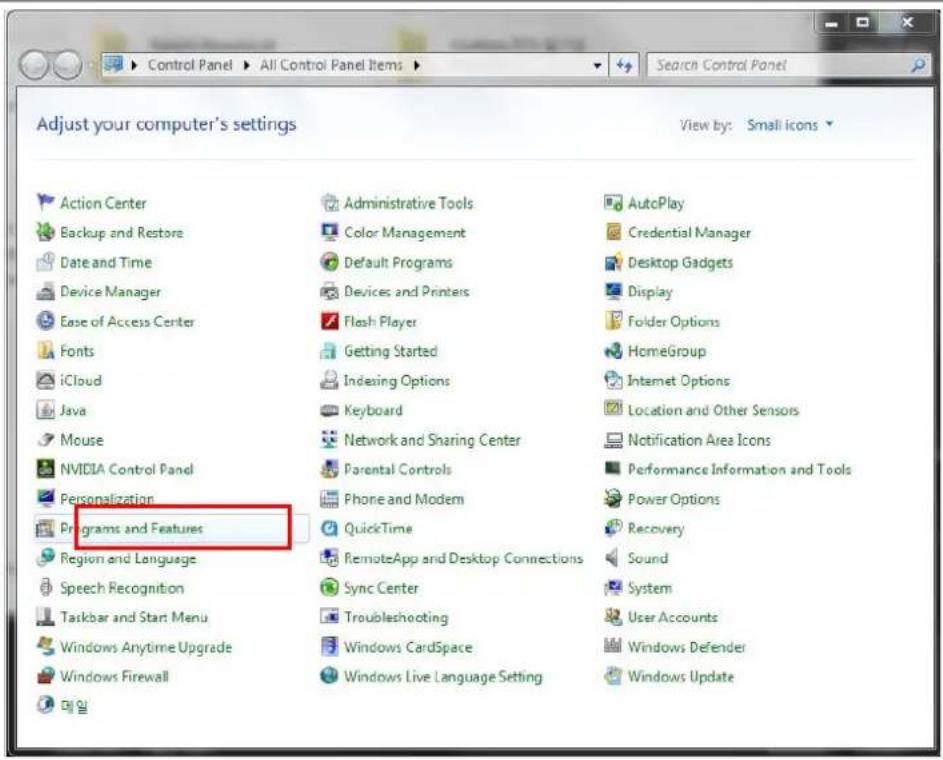Open Personalization settings

pos(106,498)
